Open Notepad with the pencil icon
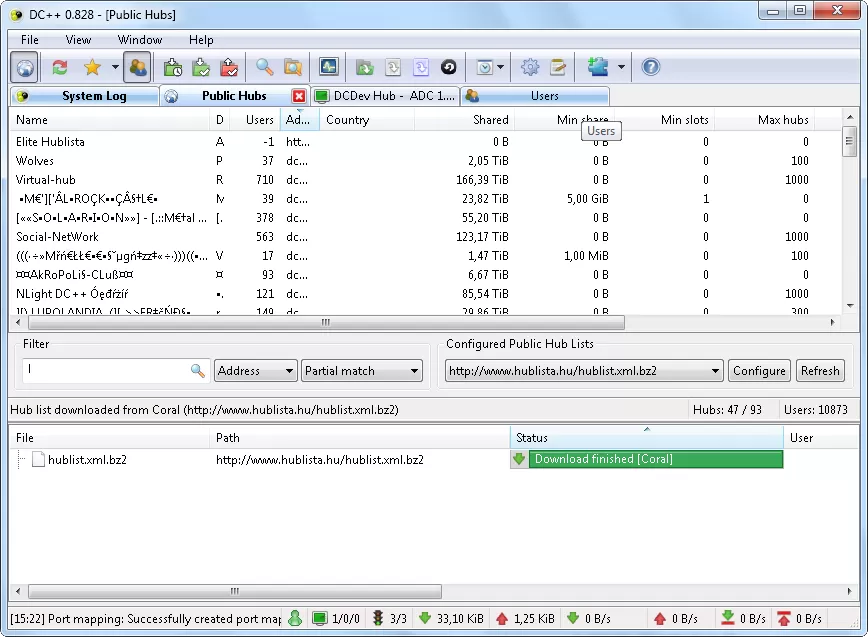The image size is (868, 637). coord(558,67)
